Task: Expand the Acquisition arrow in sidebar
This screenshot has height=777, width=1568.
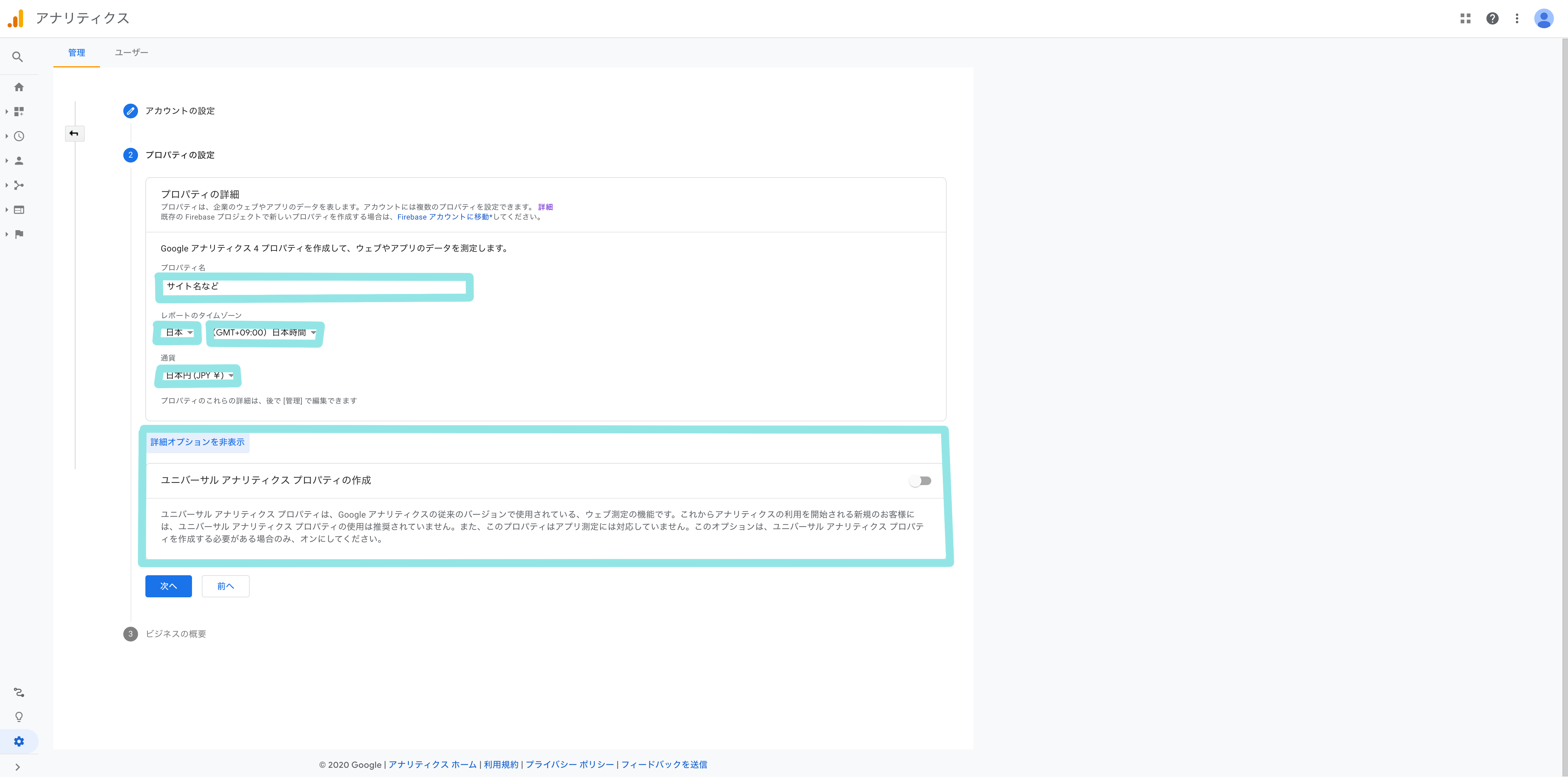Action: click(6, 185)
